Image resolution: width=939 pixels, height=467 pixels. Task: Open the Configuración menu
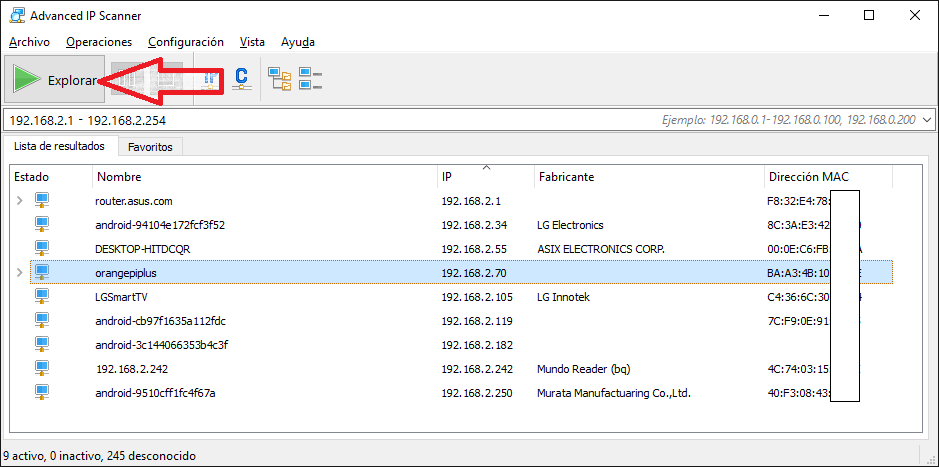click(185, 42)
